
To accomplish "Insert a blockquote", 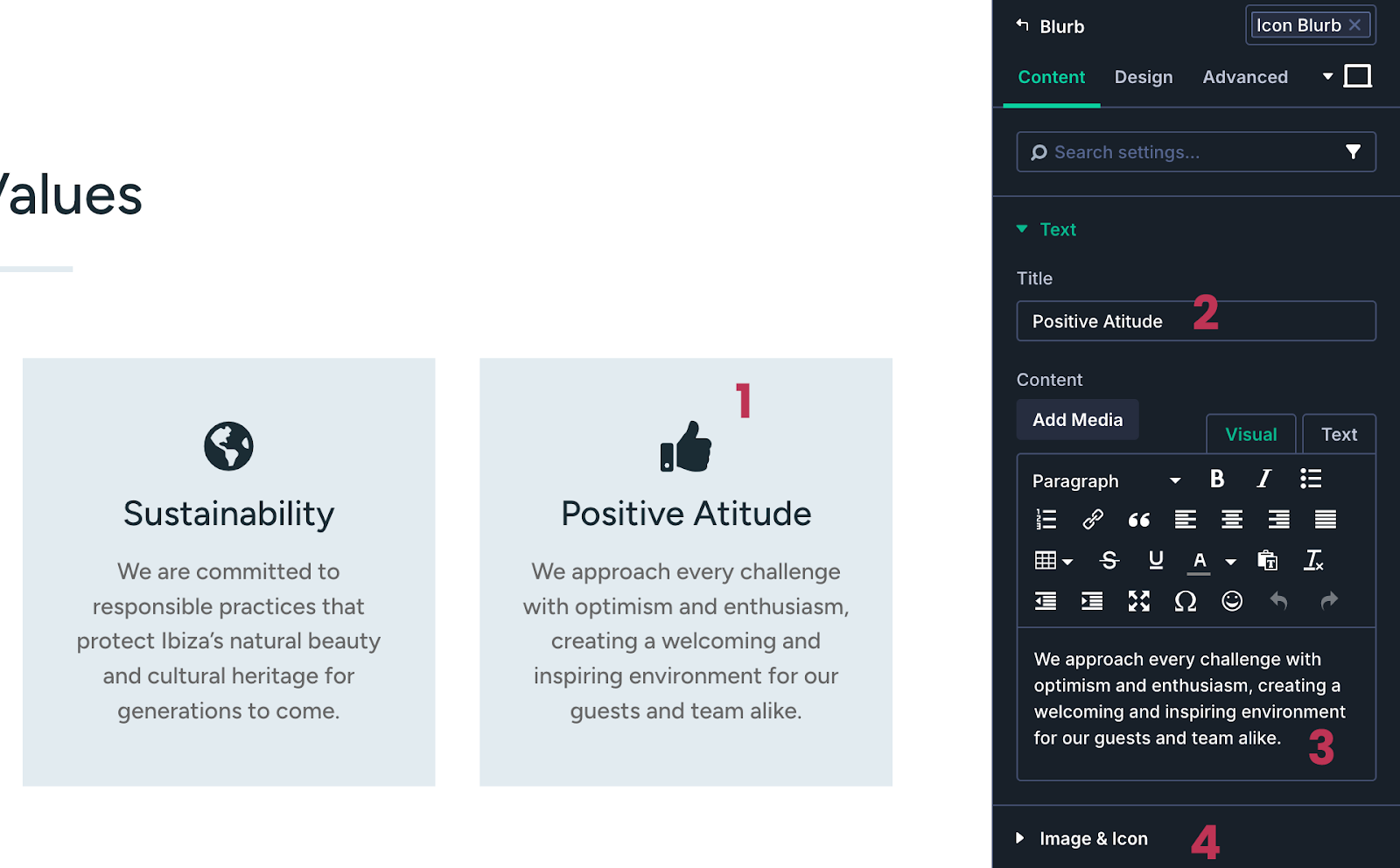I will pos(1138,519).
